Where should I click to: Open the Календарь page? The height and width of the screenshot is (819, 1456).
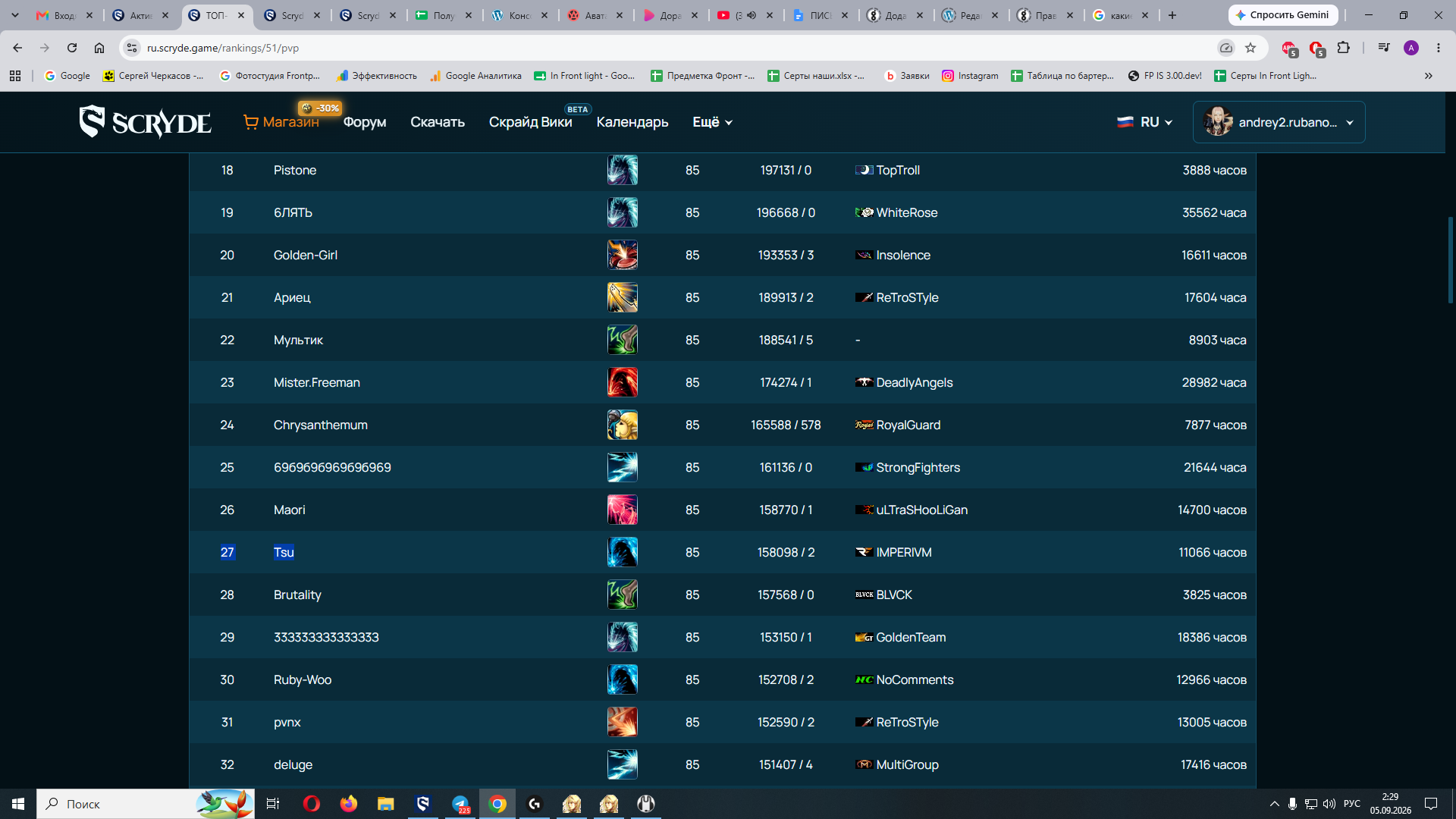(632, 122)
